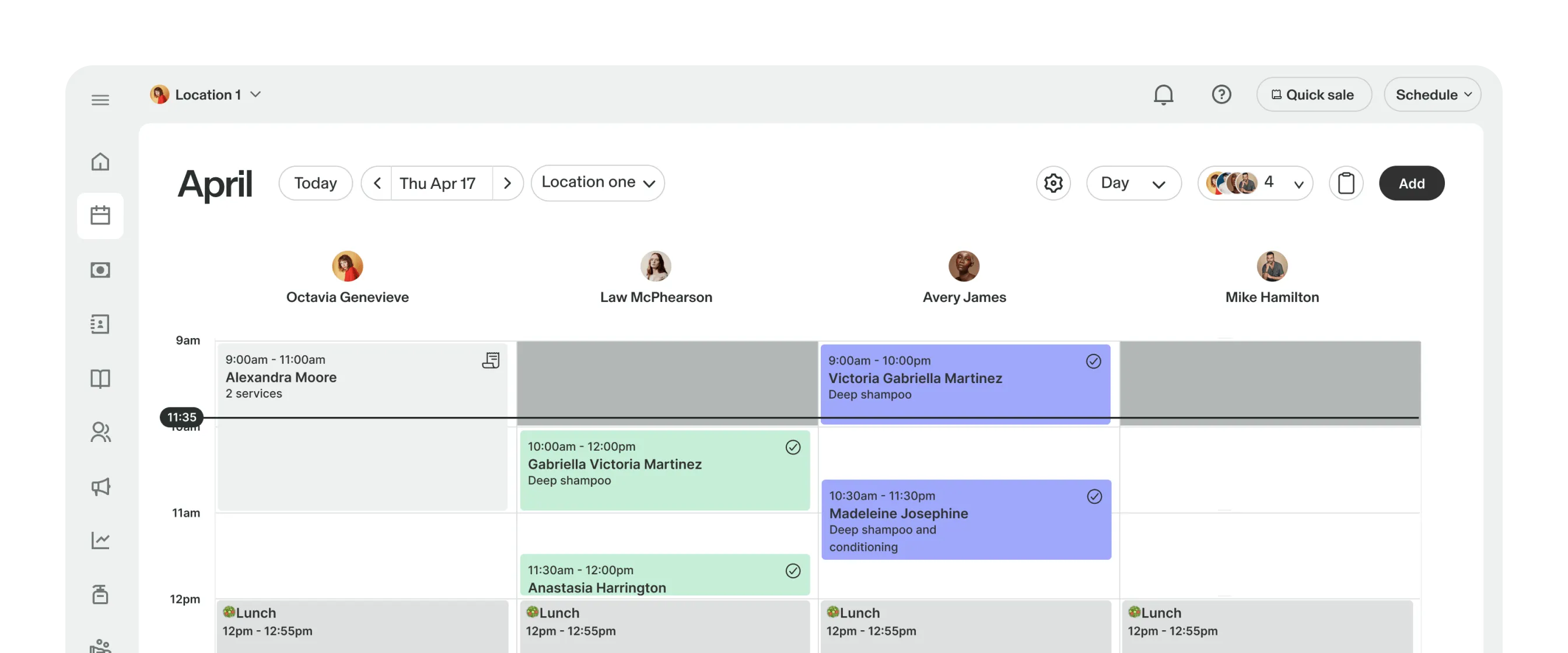Open the Sales section in the sidebar
1568x653 pixels.
coord(100,269)
